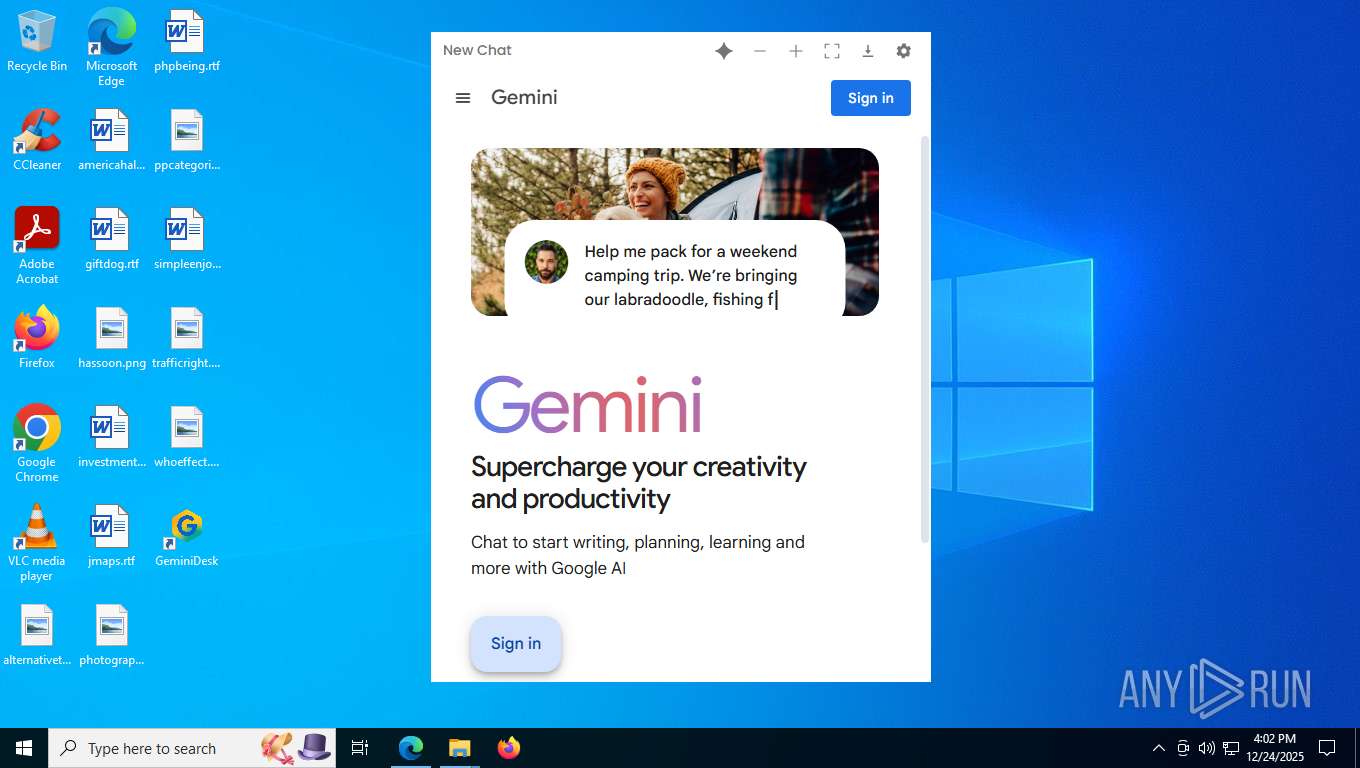Image resolution: width=1360 pixels, height=768 pixels.
Task: Show hidden system tray icons
Action: (1159, 748)
